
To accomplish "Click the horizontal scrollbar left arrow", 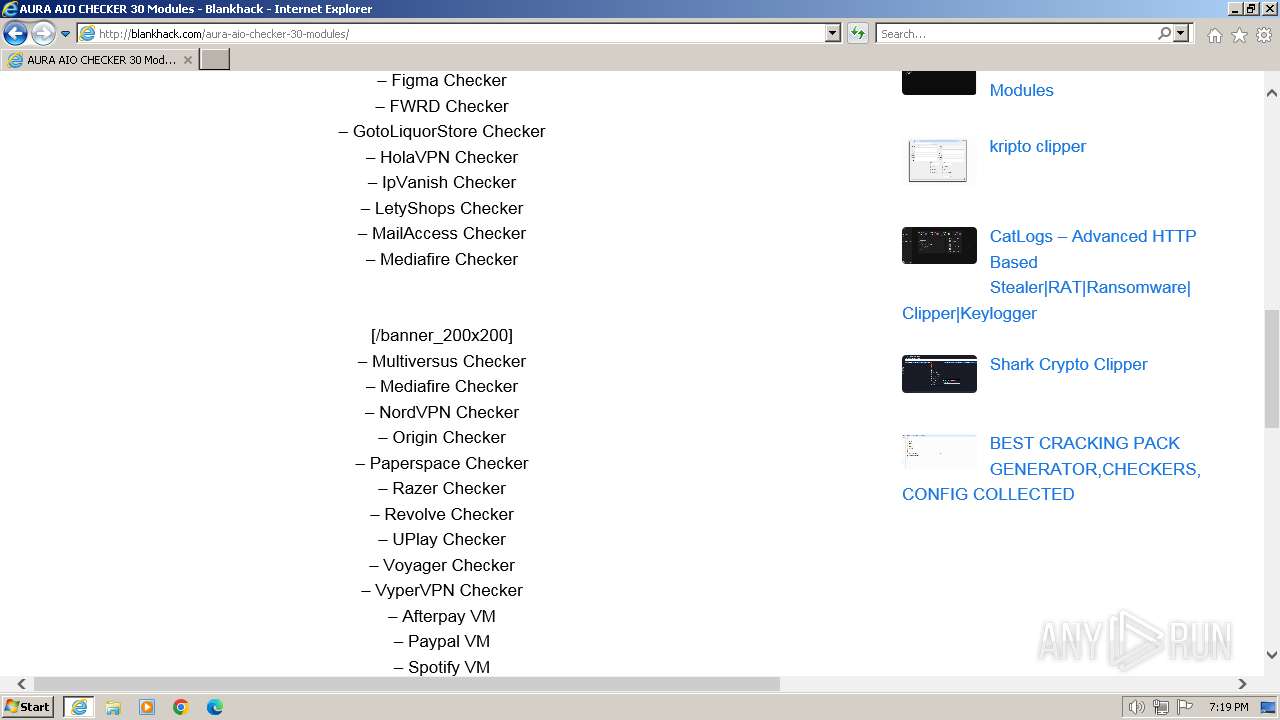I will [21, 684].
